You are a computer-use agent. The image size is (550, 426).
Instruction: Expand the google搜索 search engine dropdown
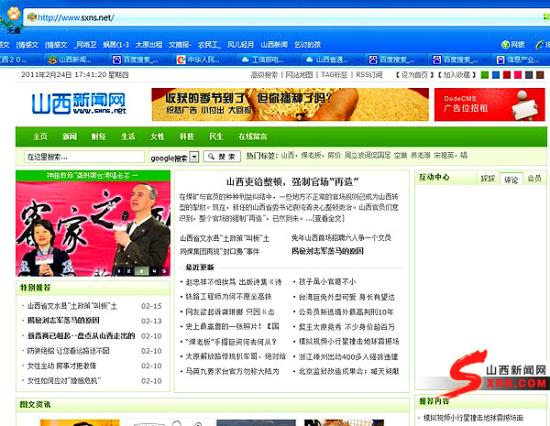tap(194, 157)
